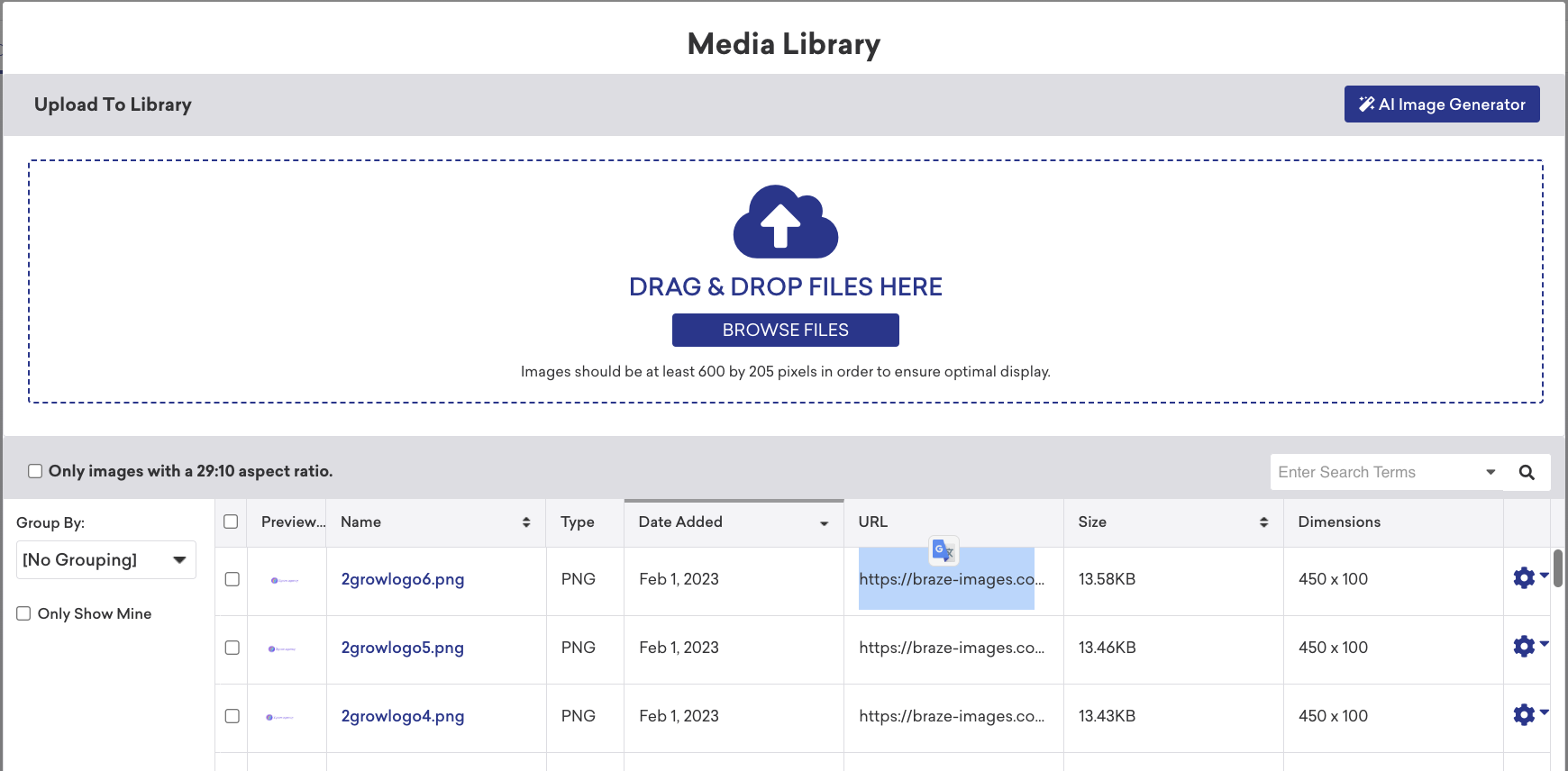Image resolution: width=1568 pixels, height=771 pixels.
Task: Click the search magnifier icon
Action: coord(1527,473)
